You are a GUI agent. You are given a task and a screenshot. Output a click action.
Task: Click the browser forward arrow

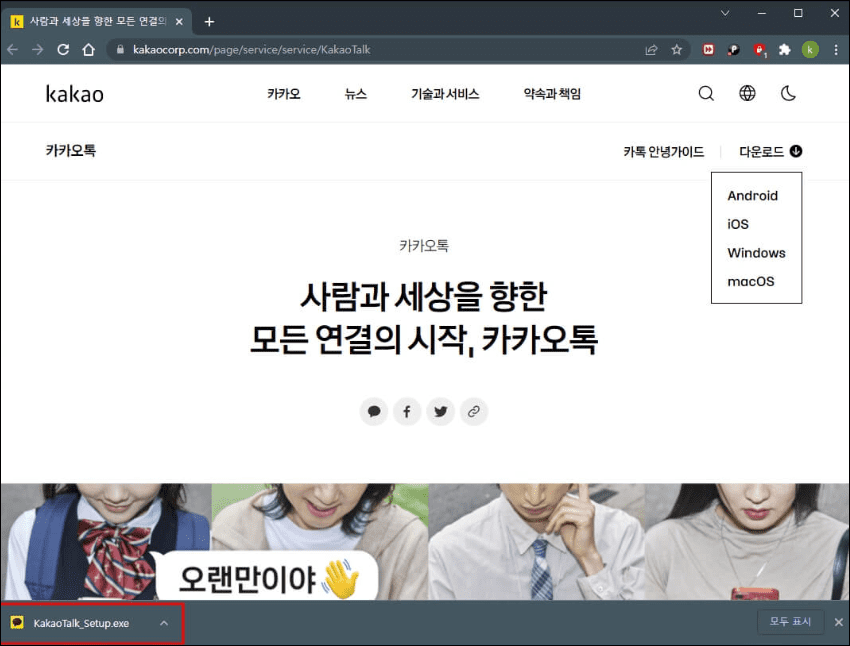37,50
